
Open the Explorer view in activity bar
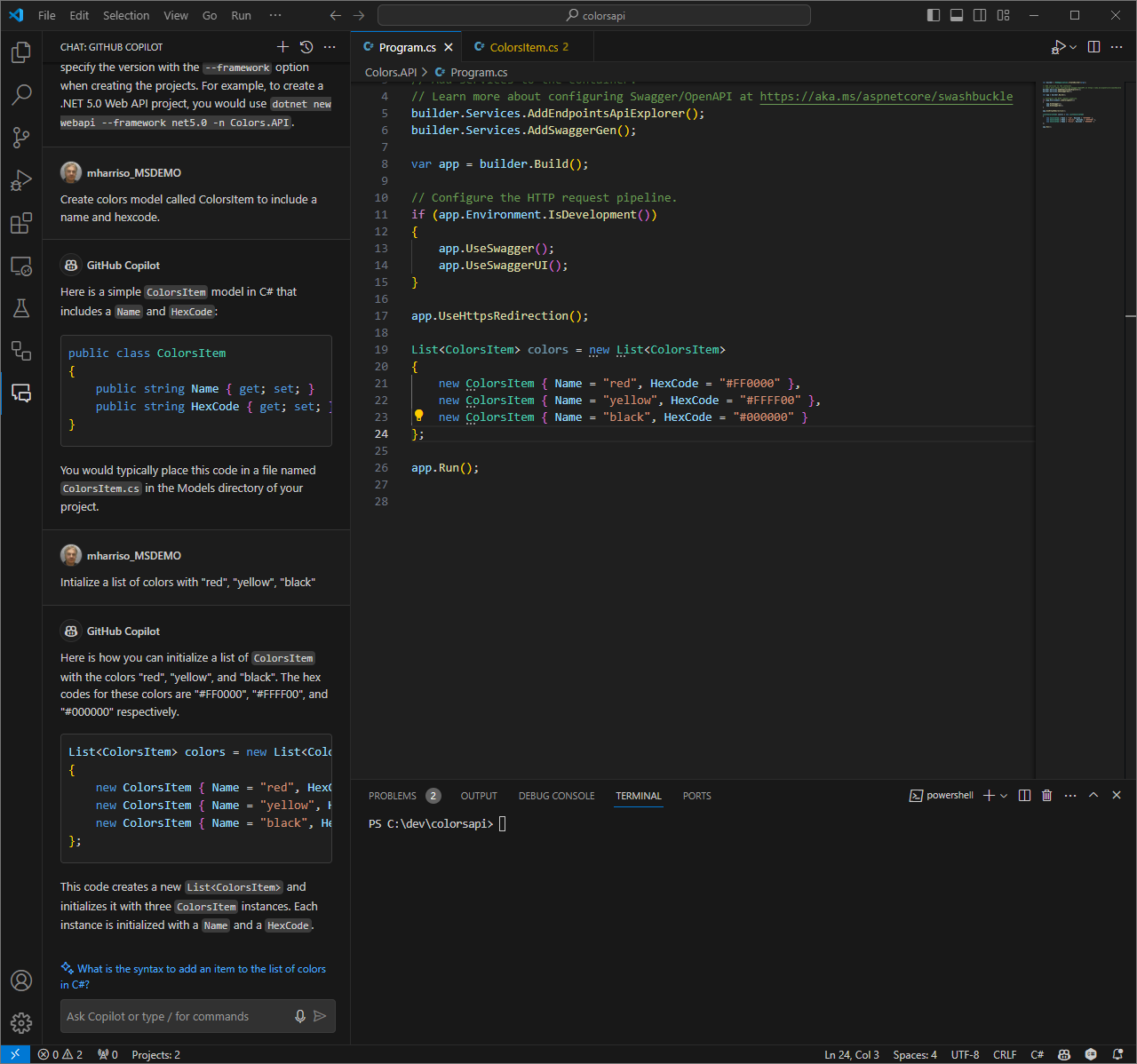pos(21,53)
